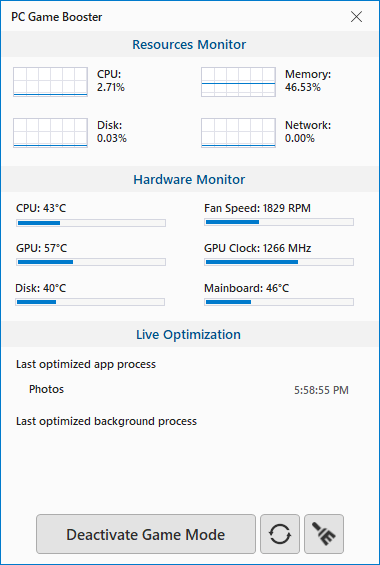Close the PC Game Booster window

click(356, 17)
